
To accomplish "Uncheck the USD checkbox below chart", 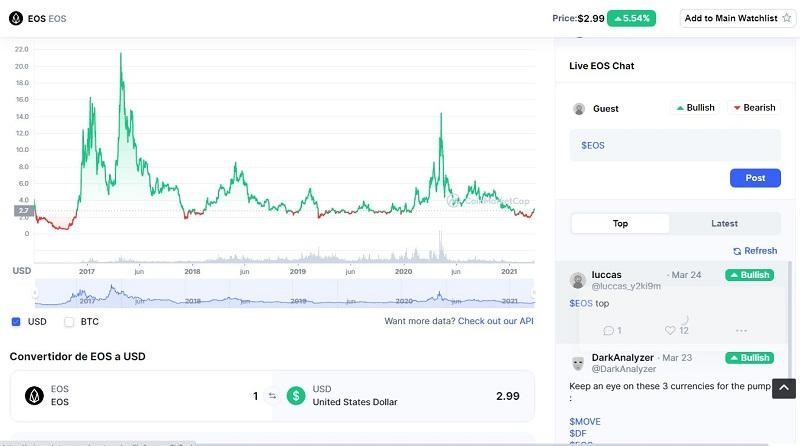I will (16, 322).
